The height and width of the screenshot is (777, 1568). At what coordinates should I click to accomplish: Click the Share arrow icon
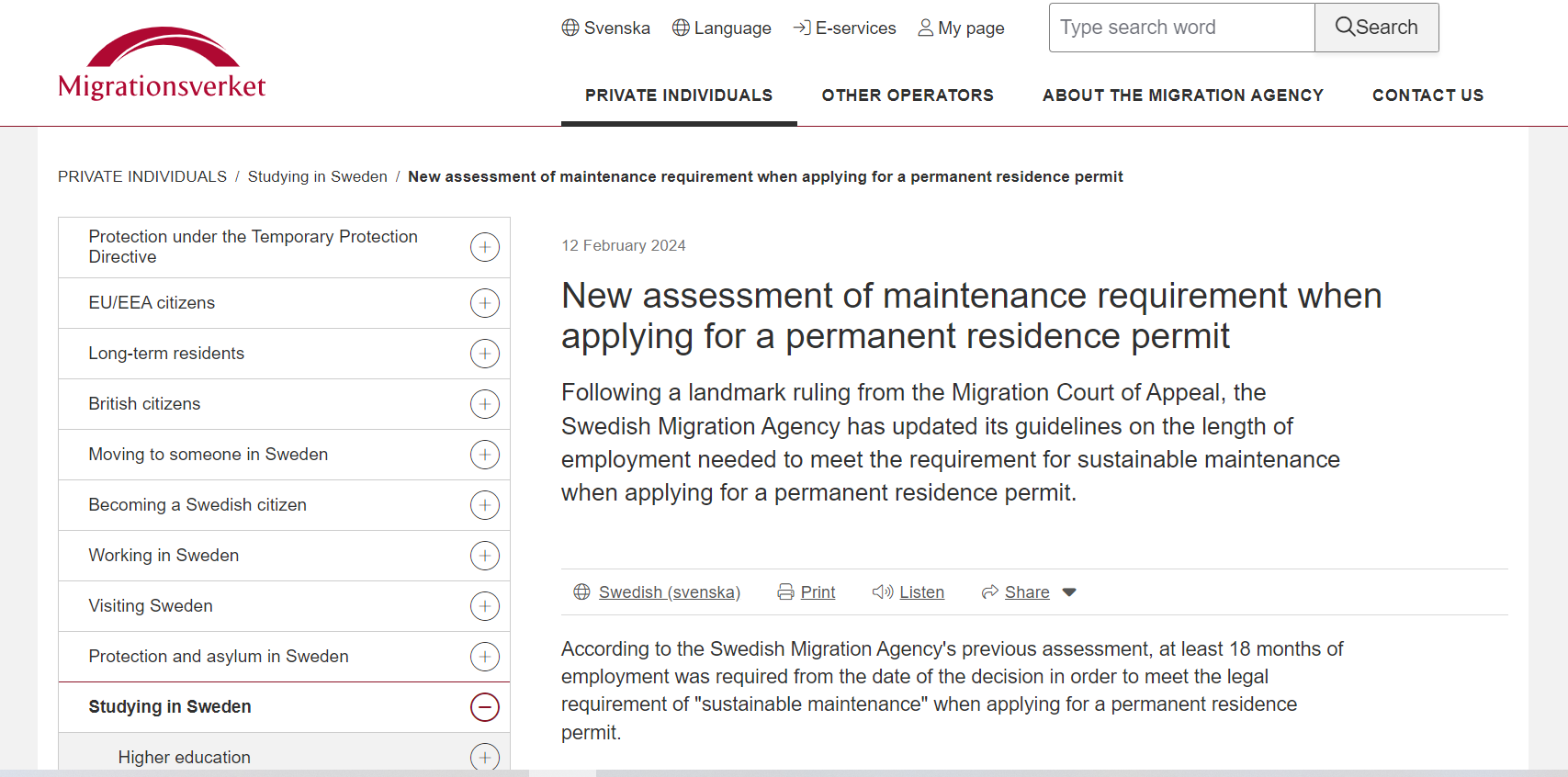pos(989,592)
